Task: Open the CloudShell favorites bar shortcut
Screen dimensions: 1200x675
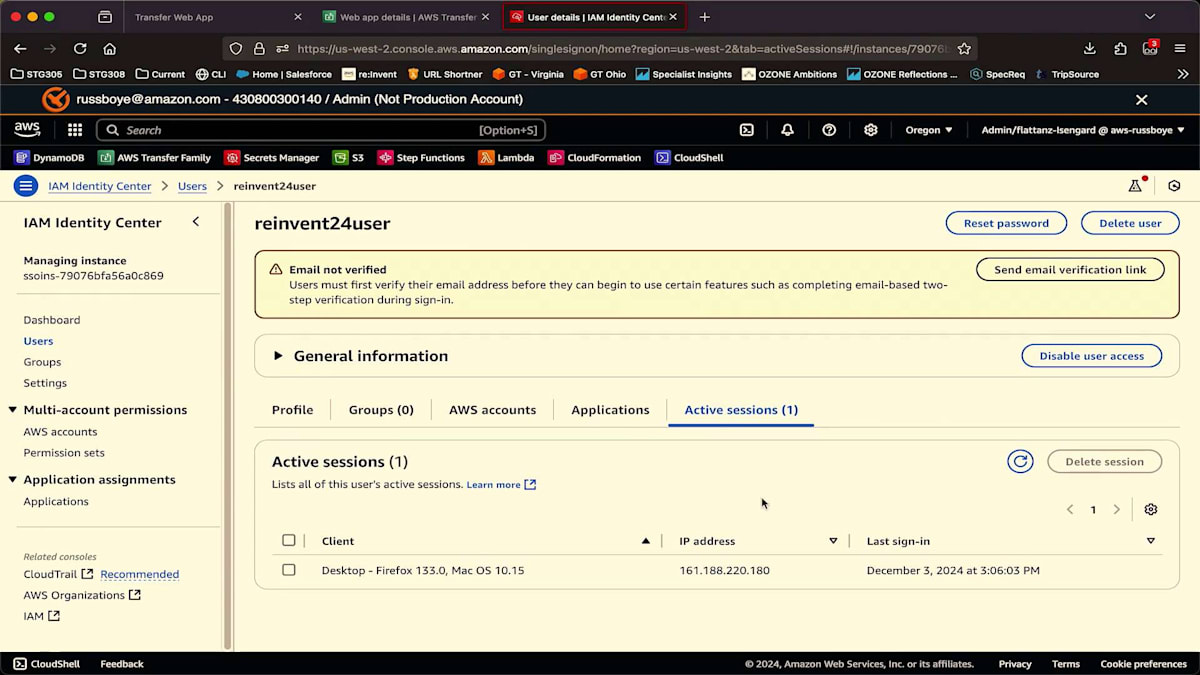Action: pyautogui.click(x=690, y=157)
